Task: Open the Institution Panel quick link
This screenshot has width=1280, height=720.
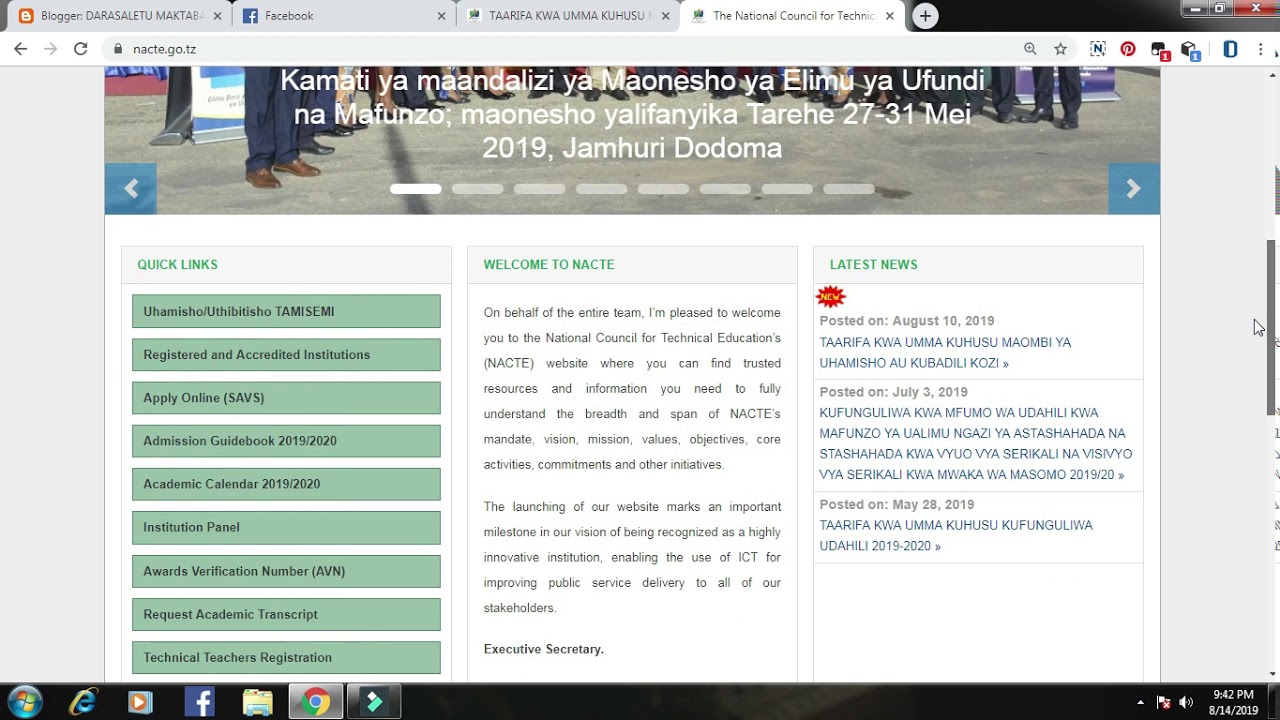Action: (x=286, y=527)
